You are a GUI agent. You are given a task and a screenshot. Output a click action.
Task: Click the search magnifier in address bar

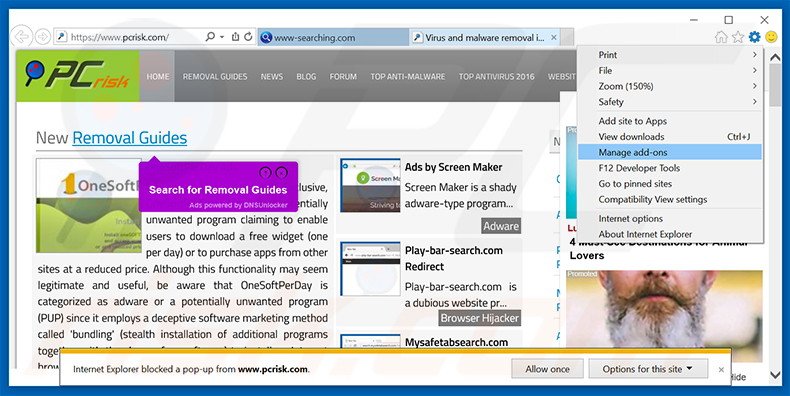coord(210,37)
